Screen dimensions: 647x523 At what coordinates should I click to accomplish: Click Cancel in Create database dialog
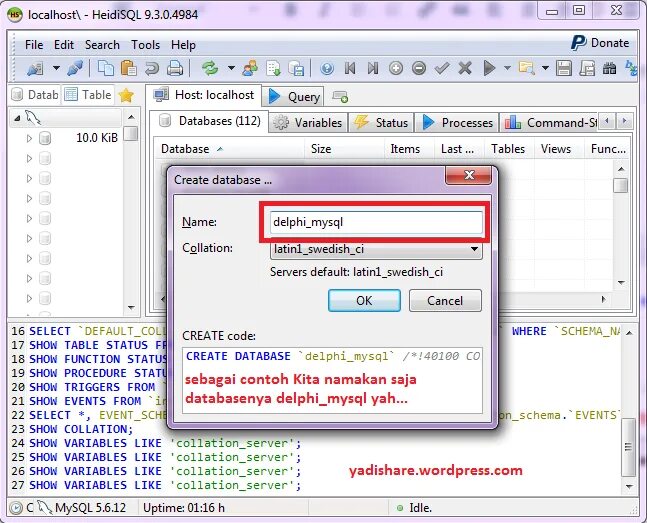point(445,301)
